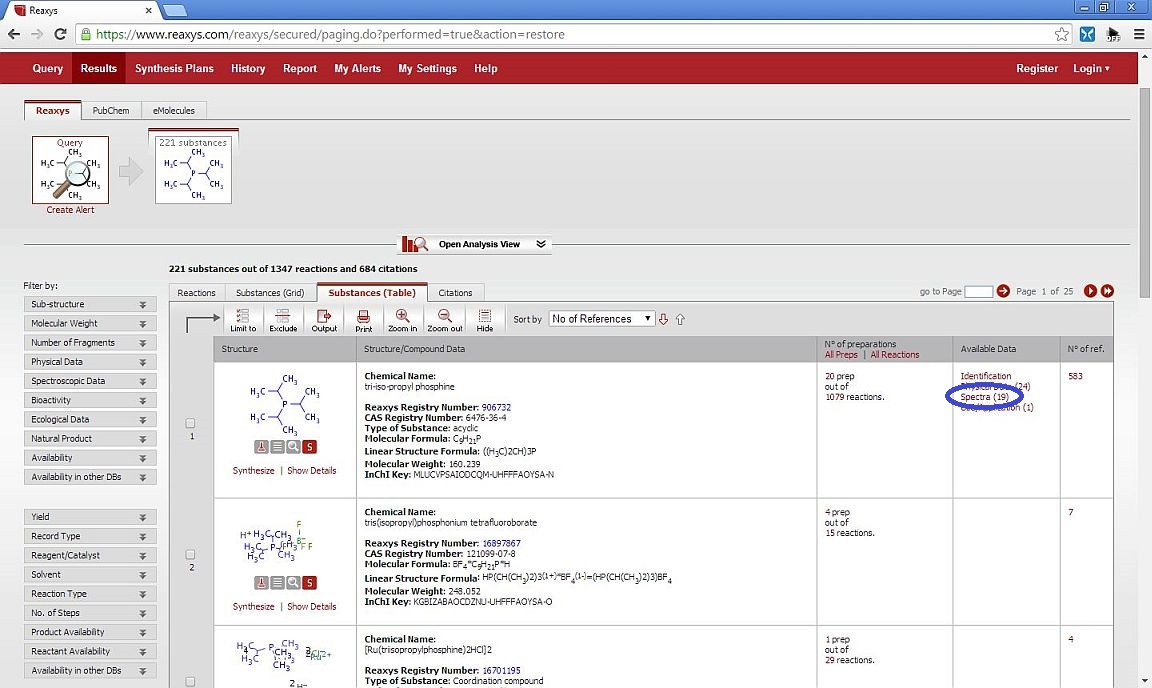Expand the Sub-structure filter
Screen dimensions: 1152x688
(x=90, y=304)
